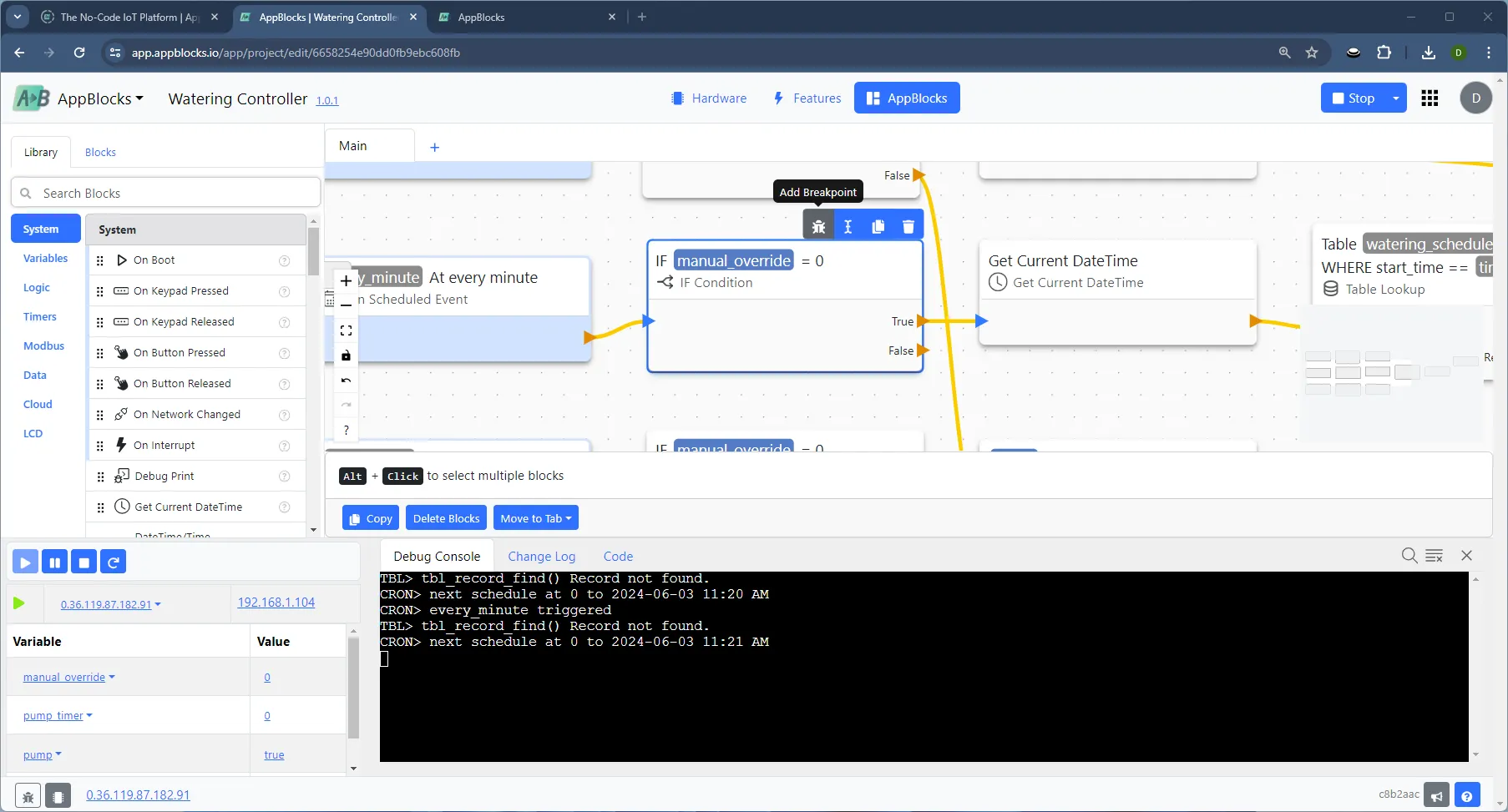The width and height of the screenshot is (1508, 812).
Task: Undo the last canvas action
Action: [x=346, y=381]
